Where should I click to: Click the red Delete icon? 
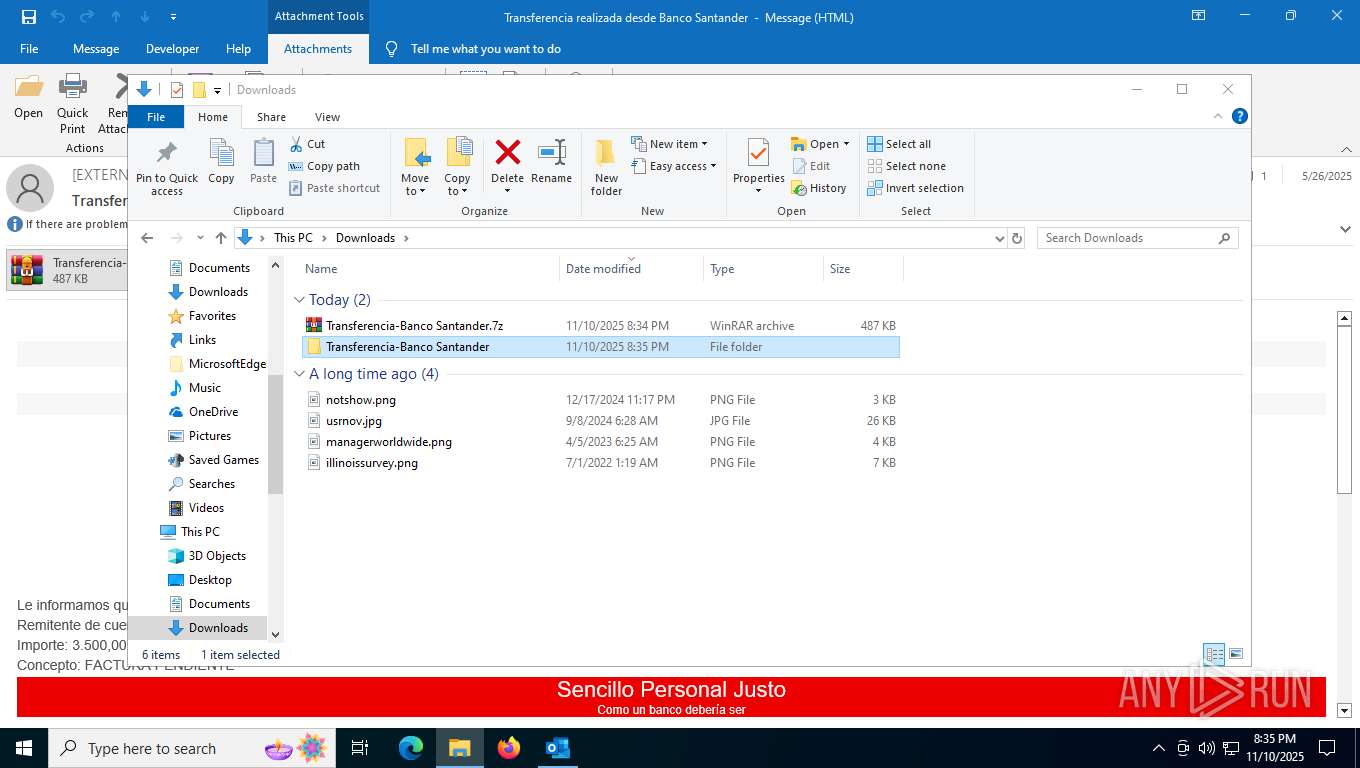(x=508, y=152)
